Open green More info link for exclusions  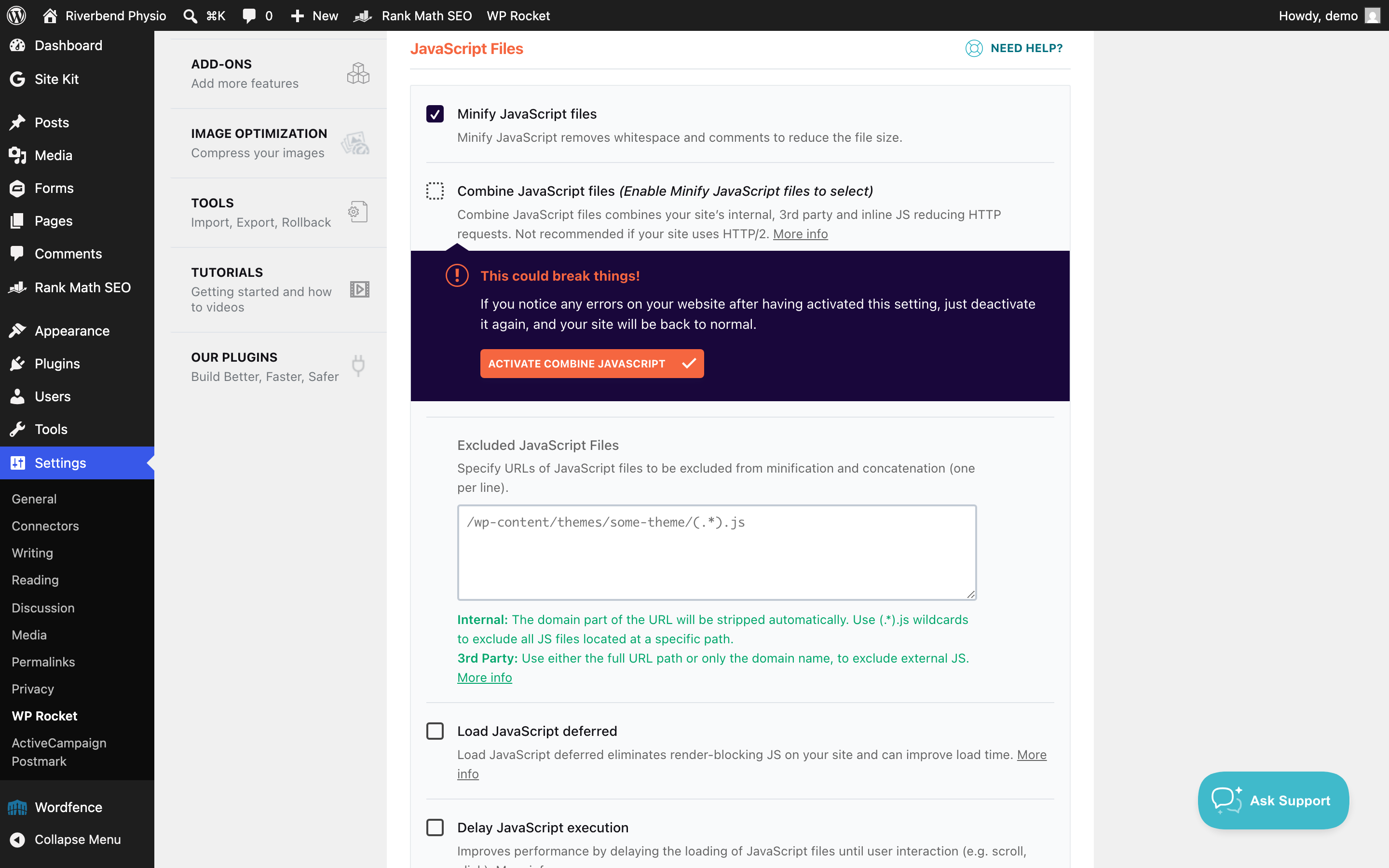pos(484,678)
